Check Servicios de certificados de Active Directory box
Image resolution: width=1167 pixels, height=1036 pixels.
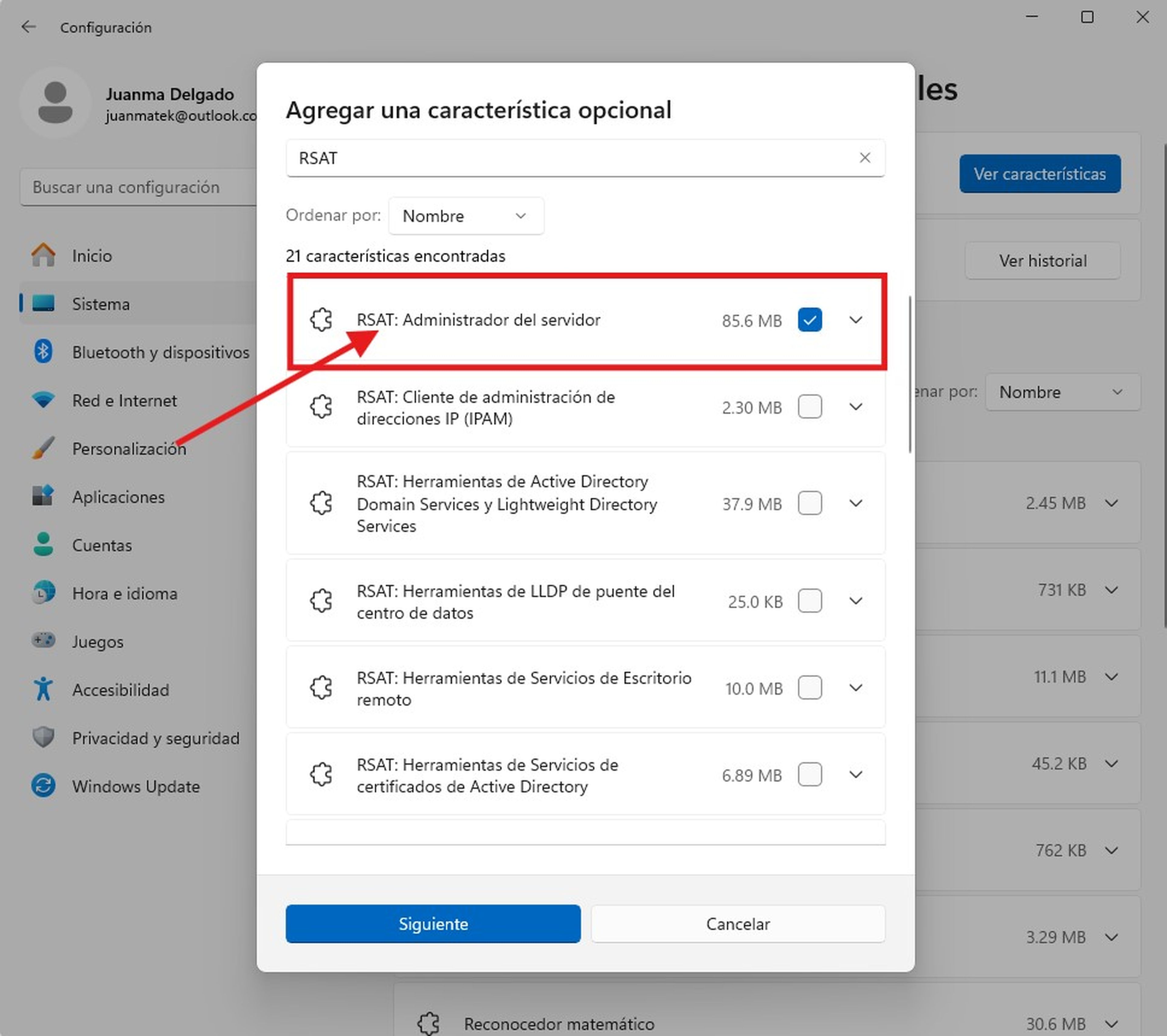click(810, 775)
